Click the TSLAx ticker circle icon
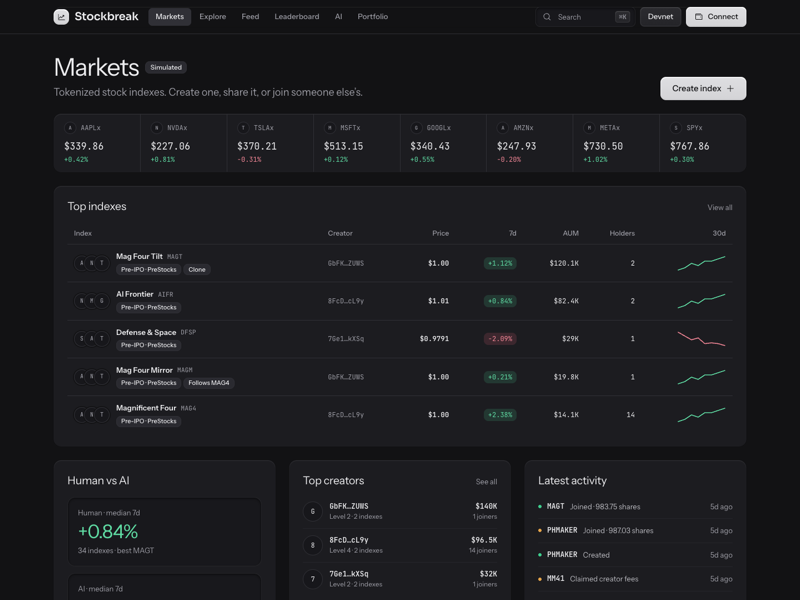 tap(243, 128)
